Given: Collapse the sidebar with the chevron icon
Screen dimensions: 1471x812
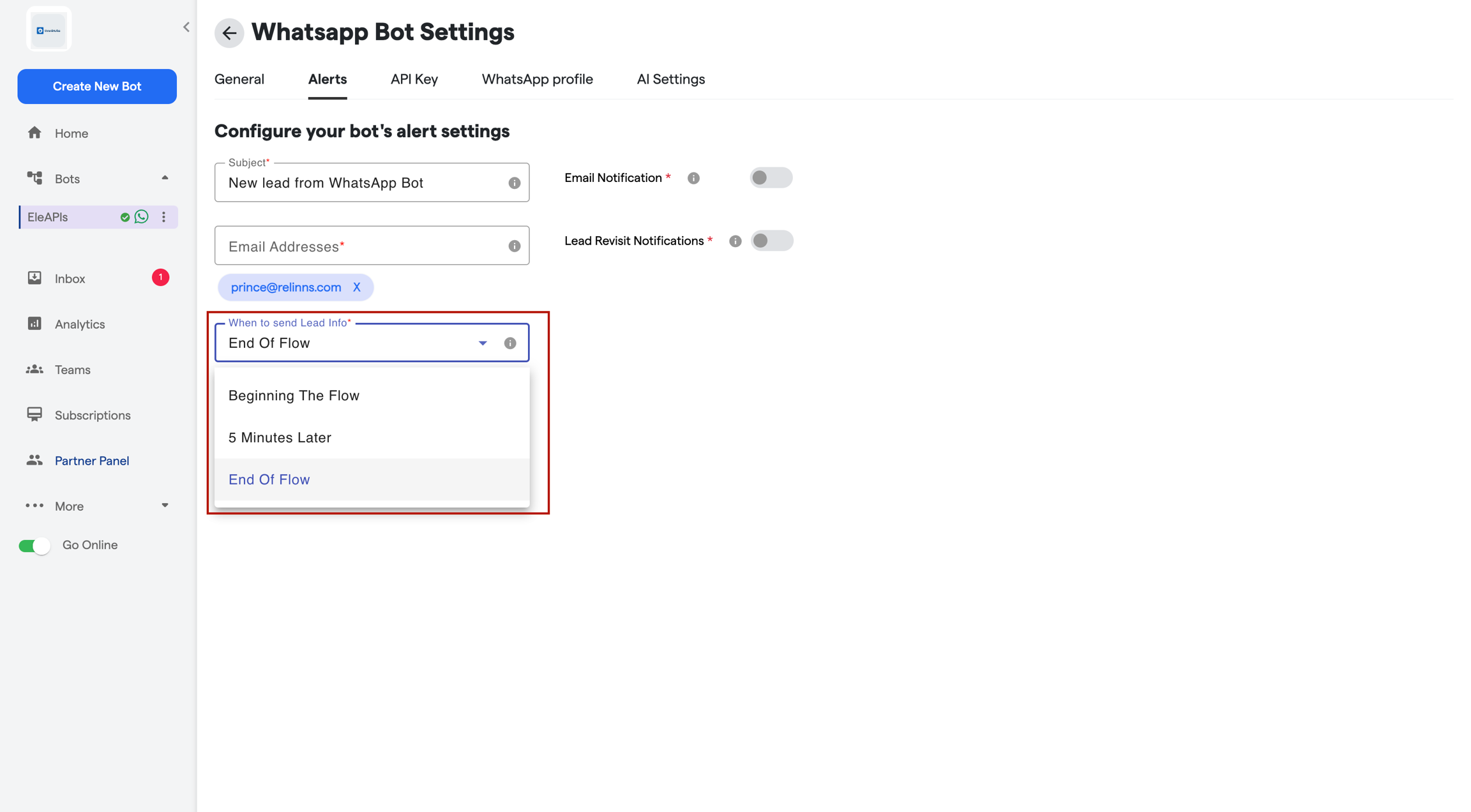Looking at the screenshot, I should (186, 27).
